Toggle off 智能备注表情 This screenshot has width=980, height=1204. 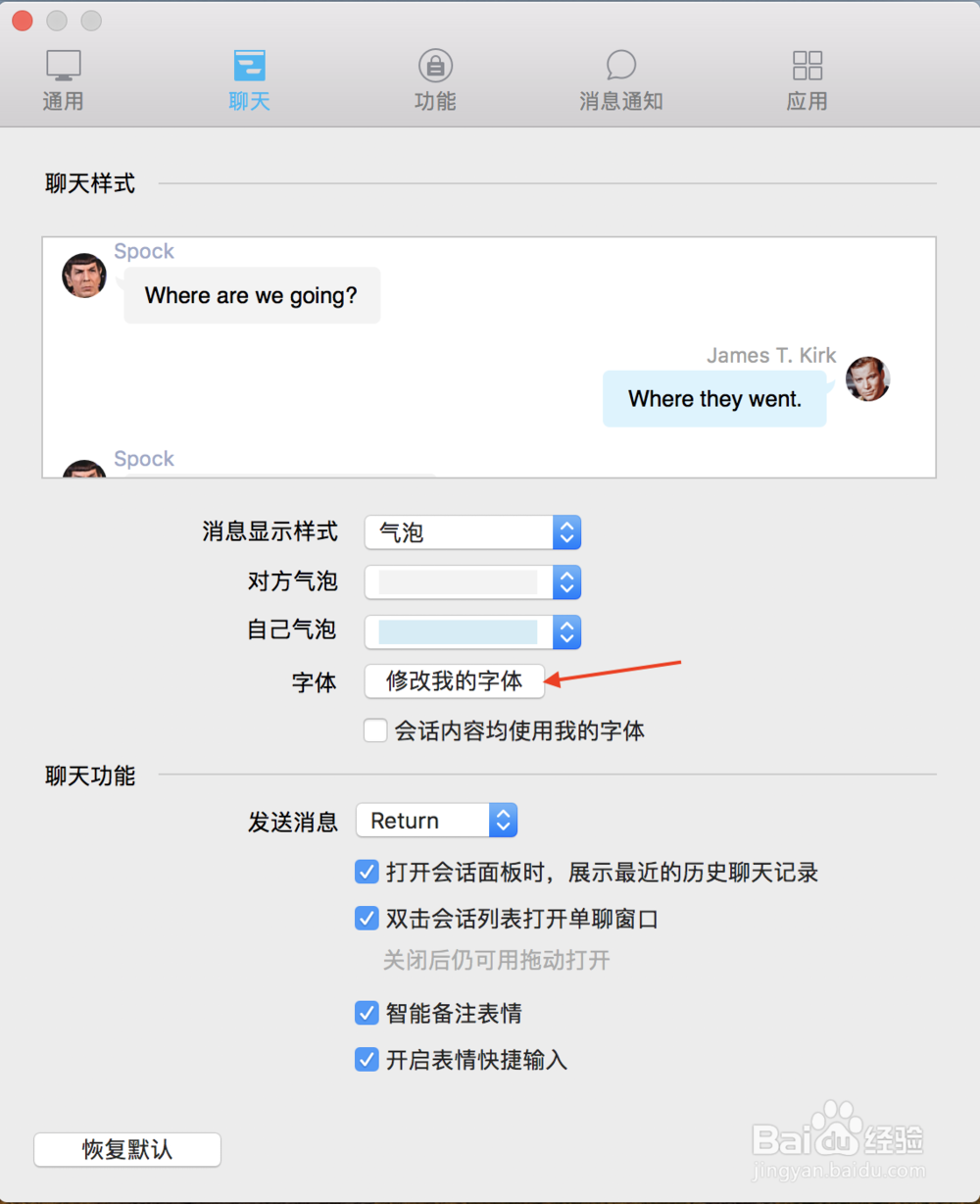click(x=367, y=1013)
